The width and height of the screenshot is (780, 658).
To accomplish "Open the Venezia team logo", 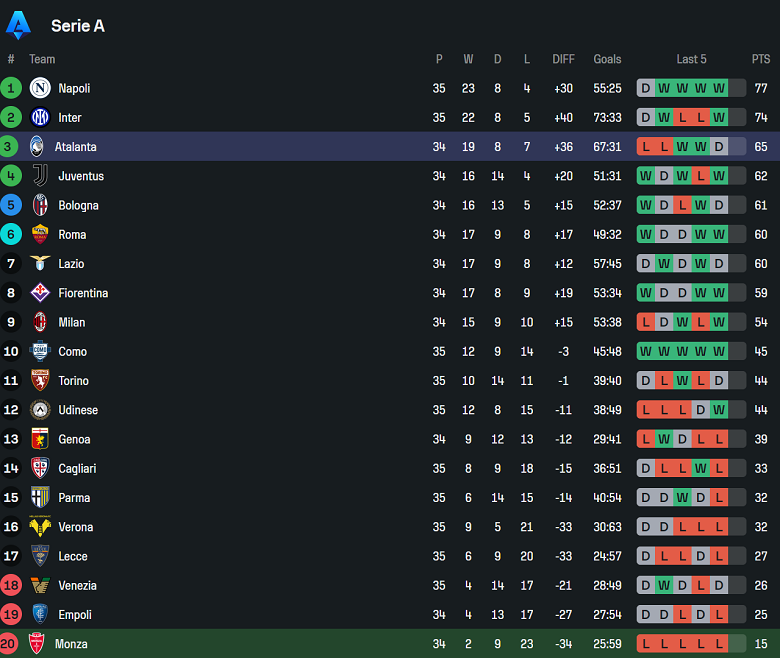I will (40, 585).
